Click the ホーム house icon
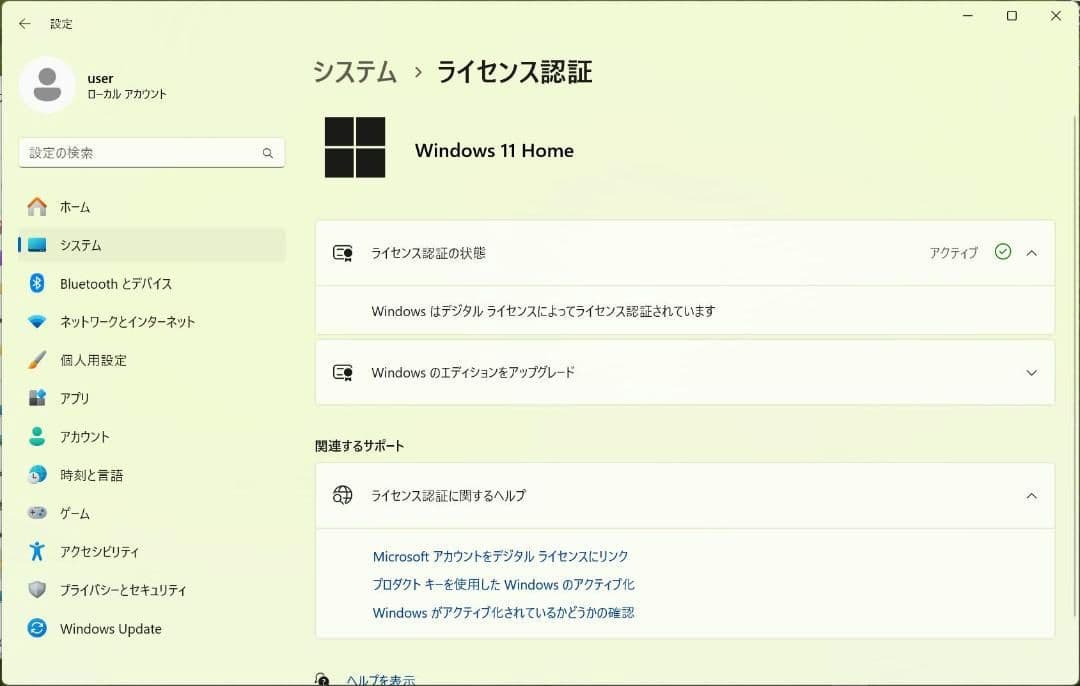The image size is (1080, 686). click(37, 207)
